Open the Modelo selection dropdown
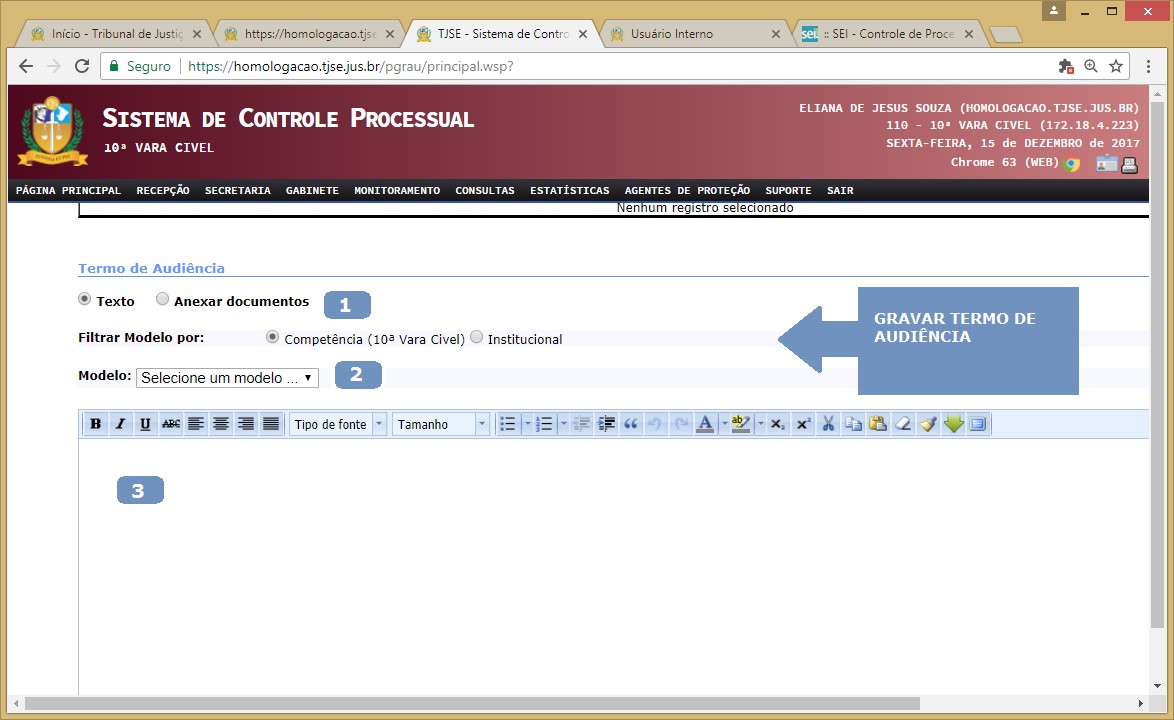 click(x=227, y=378)
